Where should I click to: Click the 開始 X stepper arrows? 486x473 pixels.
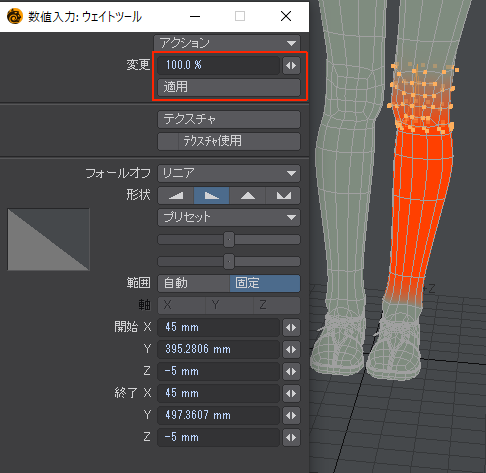tap(291, 328)
